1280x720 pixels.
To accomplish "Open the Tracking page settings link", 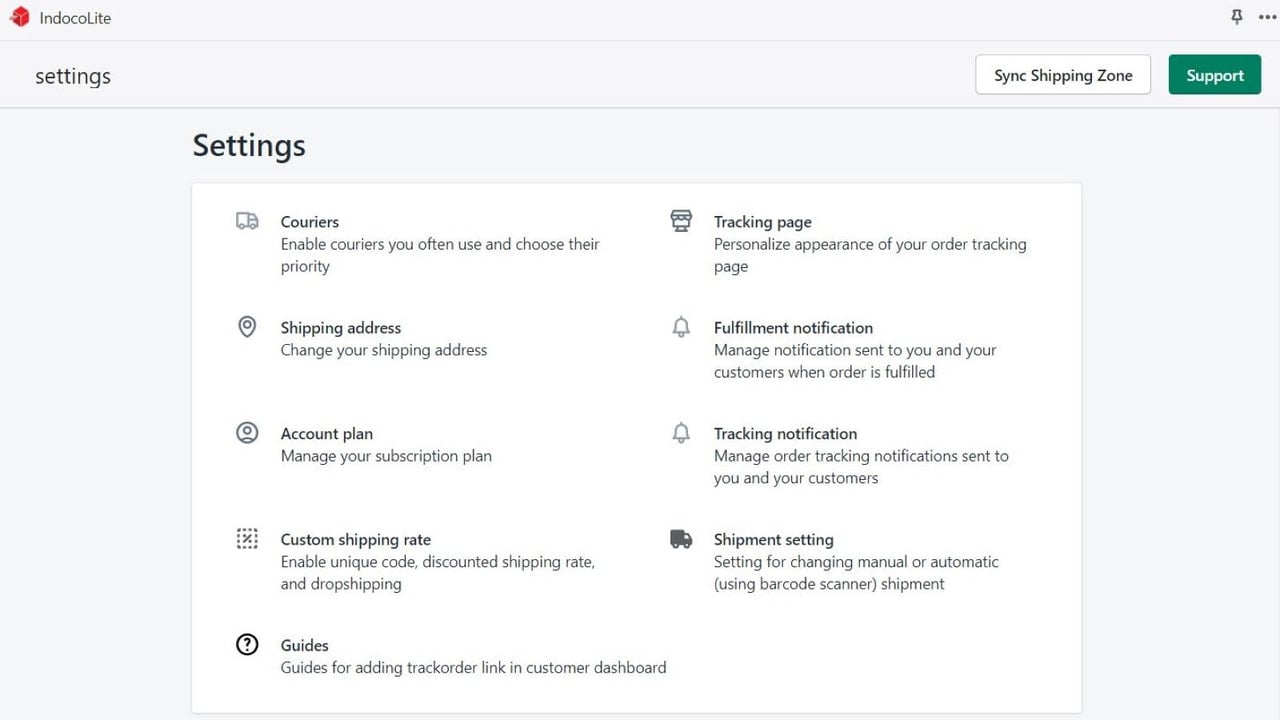I will tap(763, 222).
